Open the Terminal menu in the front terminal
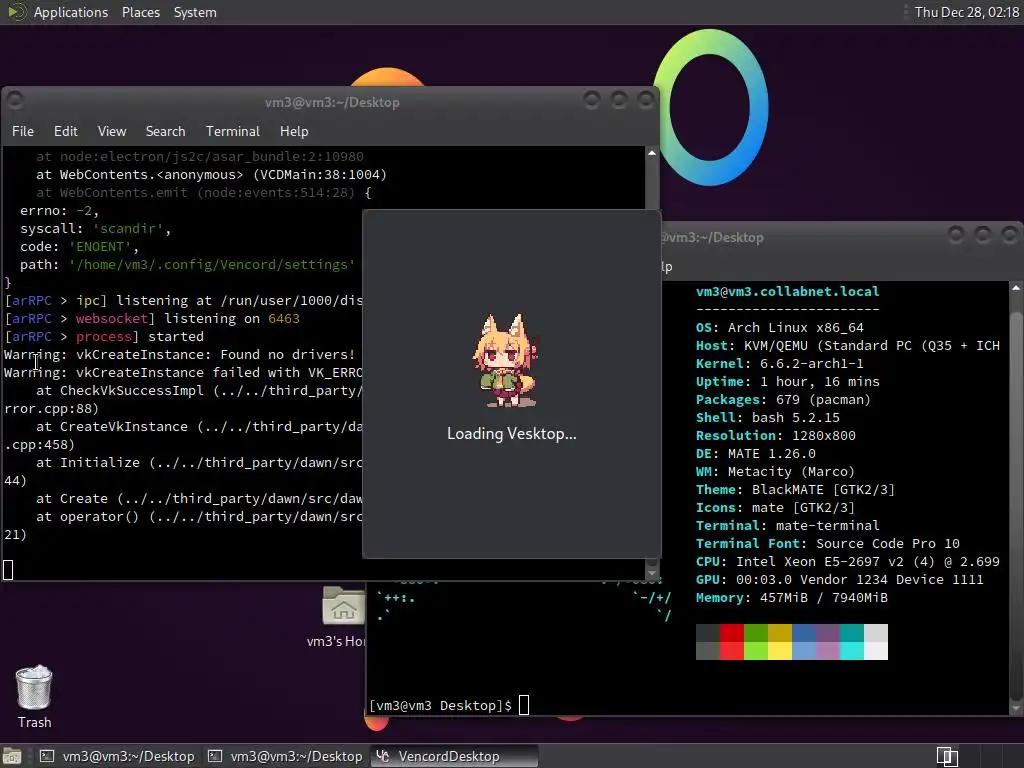The height and width of the screenshot is (768, 1024). [232, 131]
